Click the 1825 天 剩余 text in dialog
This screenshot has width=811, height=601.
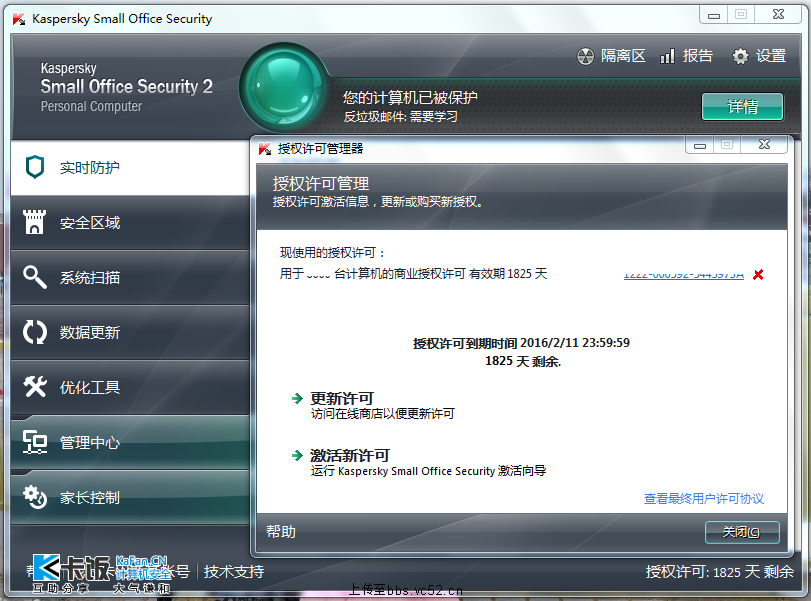pos(523,361)
